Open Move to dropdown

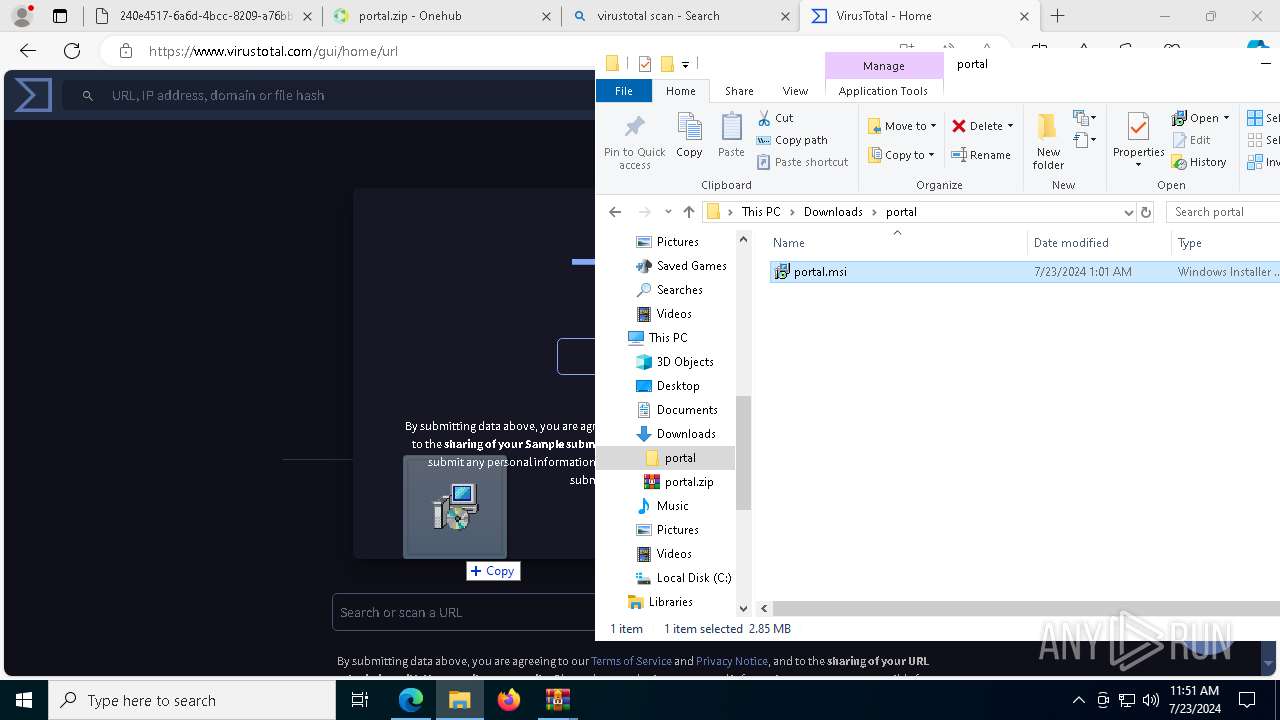click(902, 126)
